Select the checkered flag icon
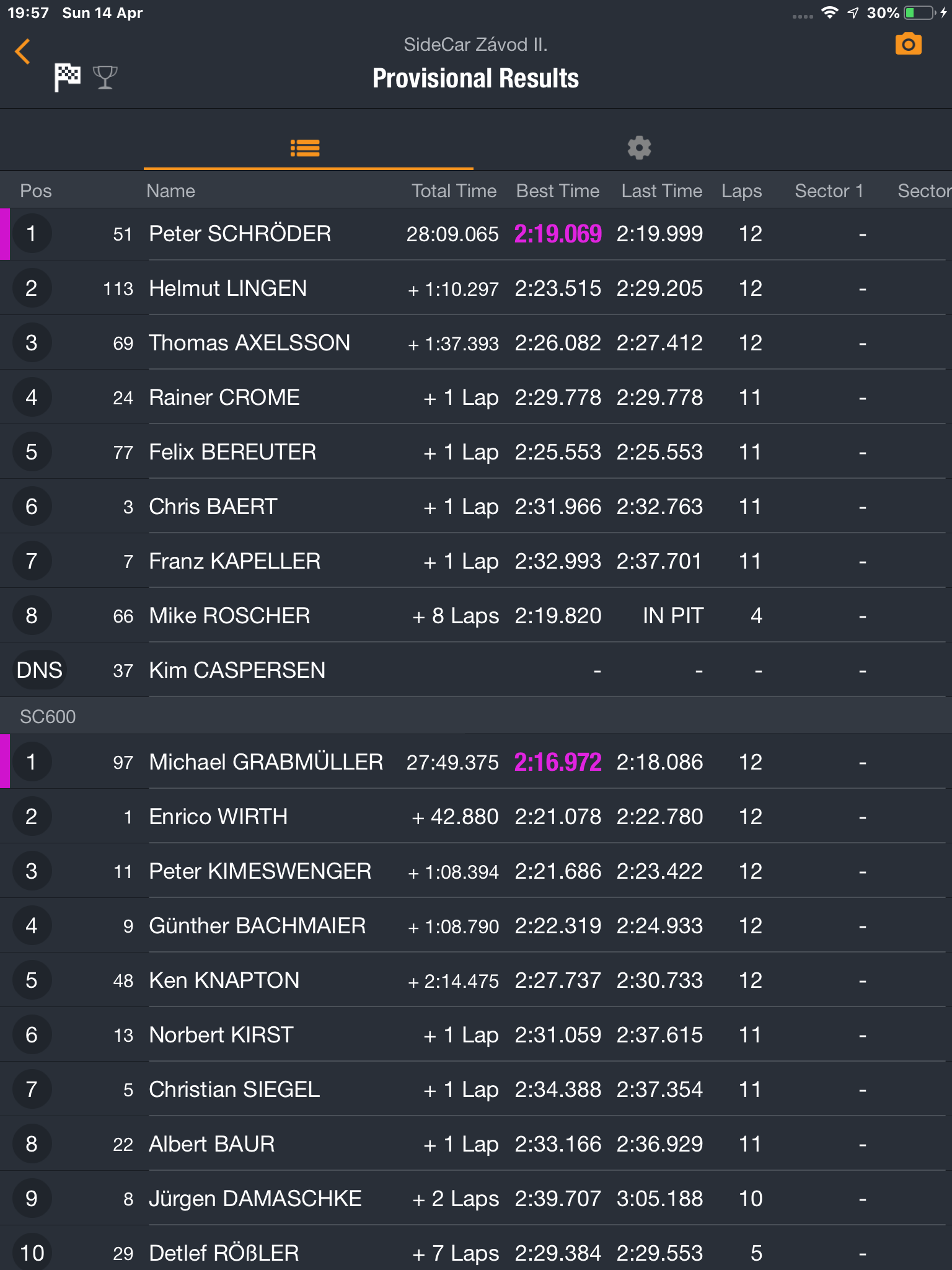 (67, 78)
